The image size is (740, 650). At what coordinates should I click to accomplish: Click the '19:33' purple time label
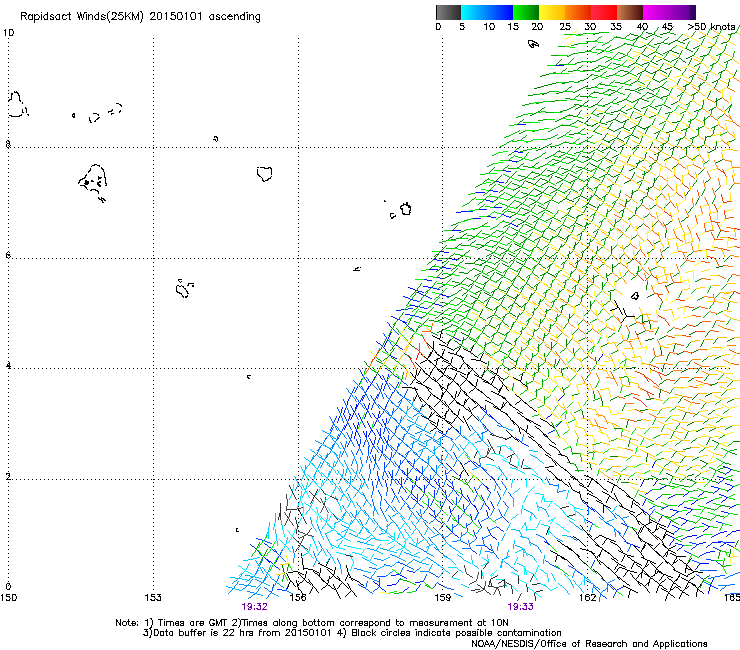(x=520, y=607)
